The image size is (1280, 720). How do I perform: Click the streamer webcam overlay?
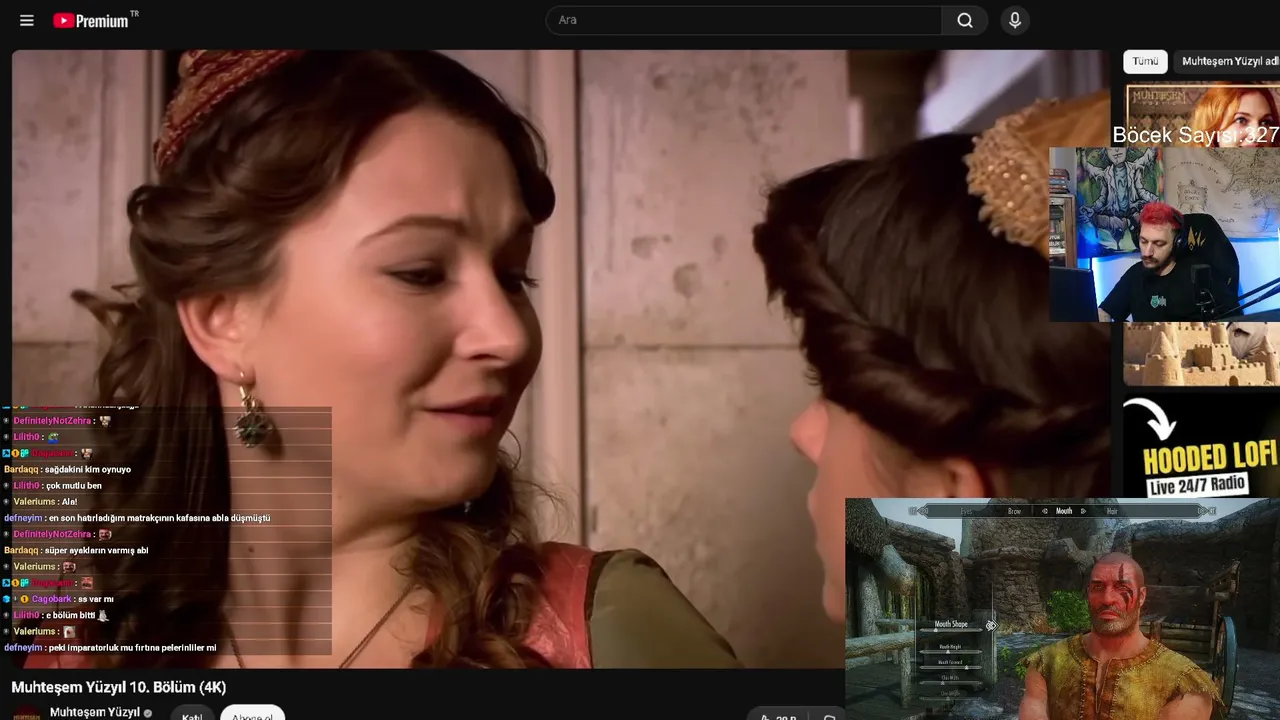pos(1165,235)
